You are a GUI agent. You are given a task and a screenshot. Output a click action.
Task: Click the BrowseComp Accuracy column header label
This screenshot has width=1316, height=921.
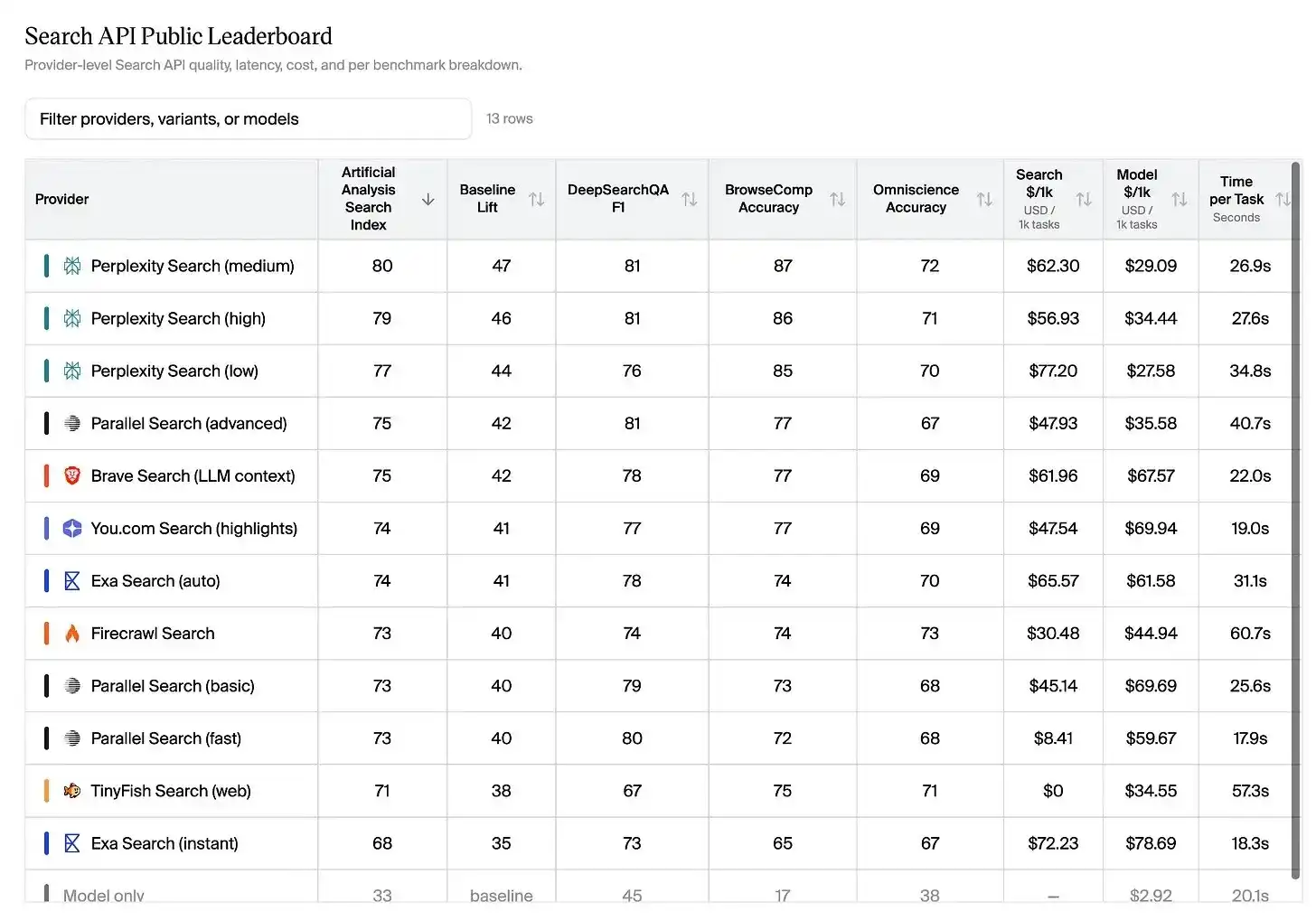pyautogui.click(x=769, y=199)
